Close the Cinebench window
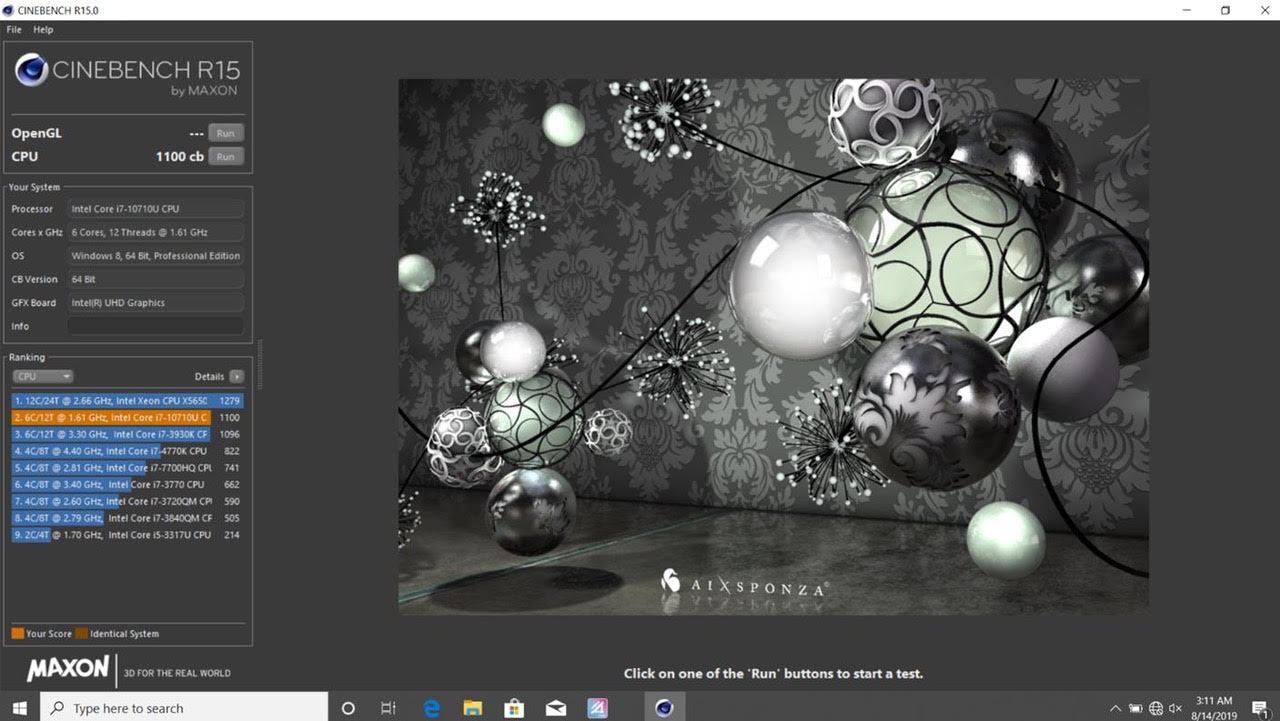Screen dimensions: 1280x721 point(1267,10)
